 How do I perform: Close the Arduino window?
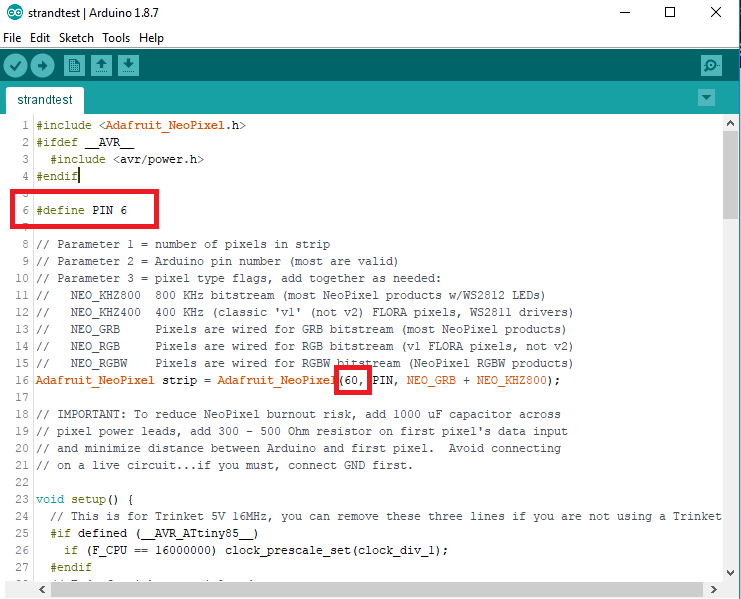click(x=715, y=12)
